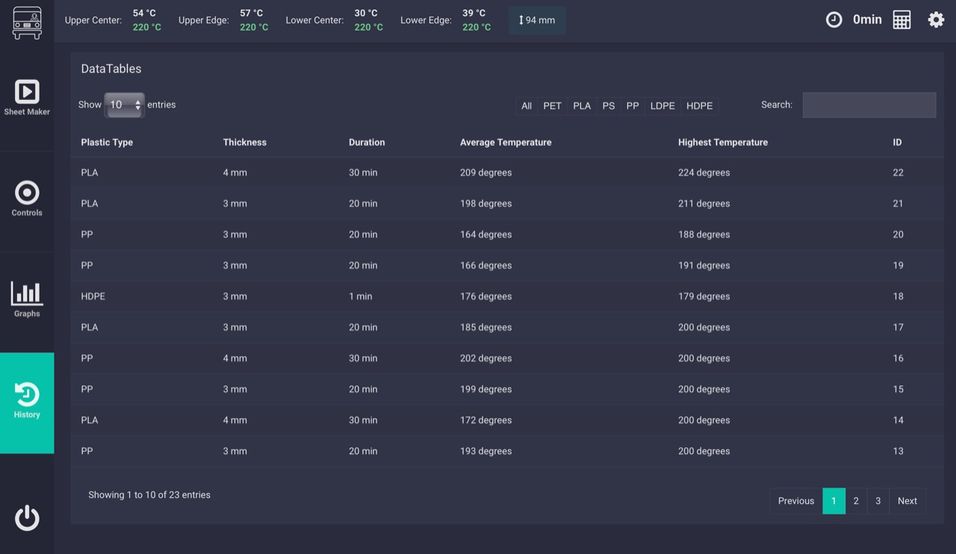The width and height of the screenshot is (956, 554).
Task: Click '211 degrees' highest temperature cell
Action: [x=704, y=204]
